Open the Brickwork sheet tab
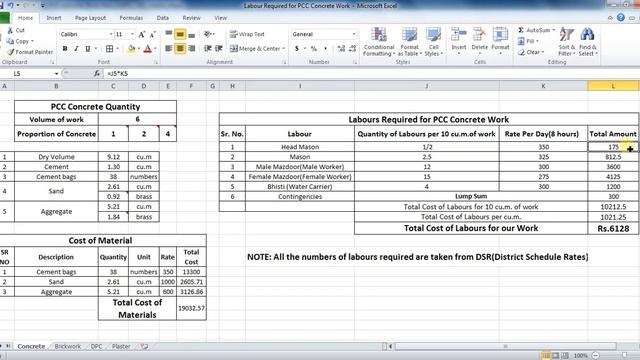The height and width of the screenshot is (360, 640). click(68, 346)
